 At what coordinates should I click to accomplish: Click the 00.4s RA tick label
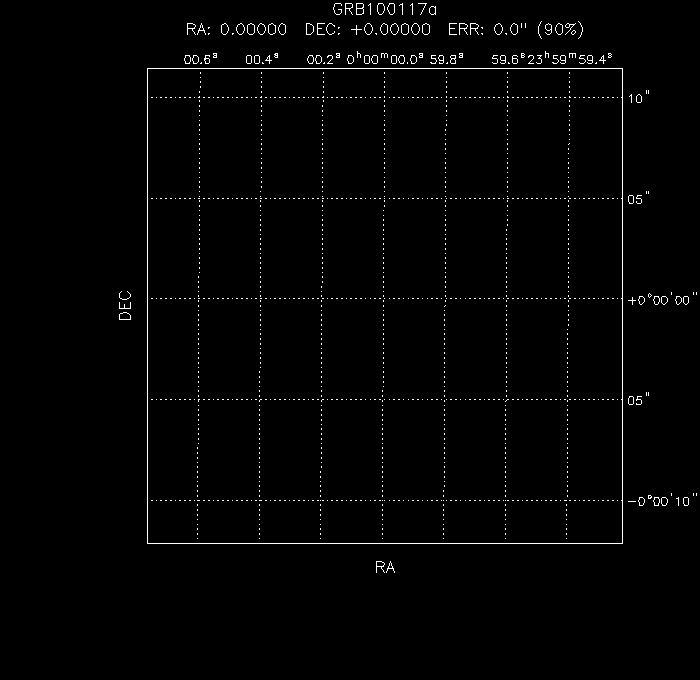(262, 59)
